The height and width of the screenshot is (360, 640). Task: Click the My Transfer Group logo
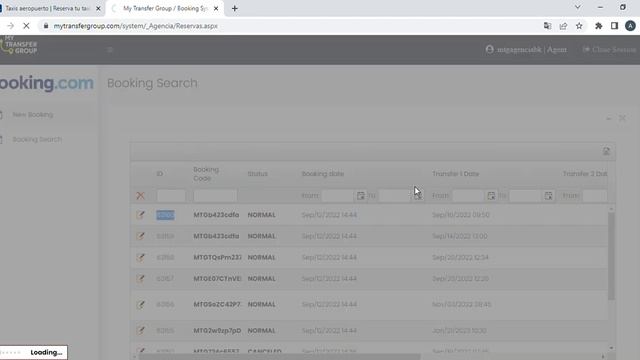point(19,45)
